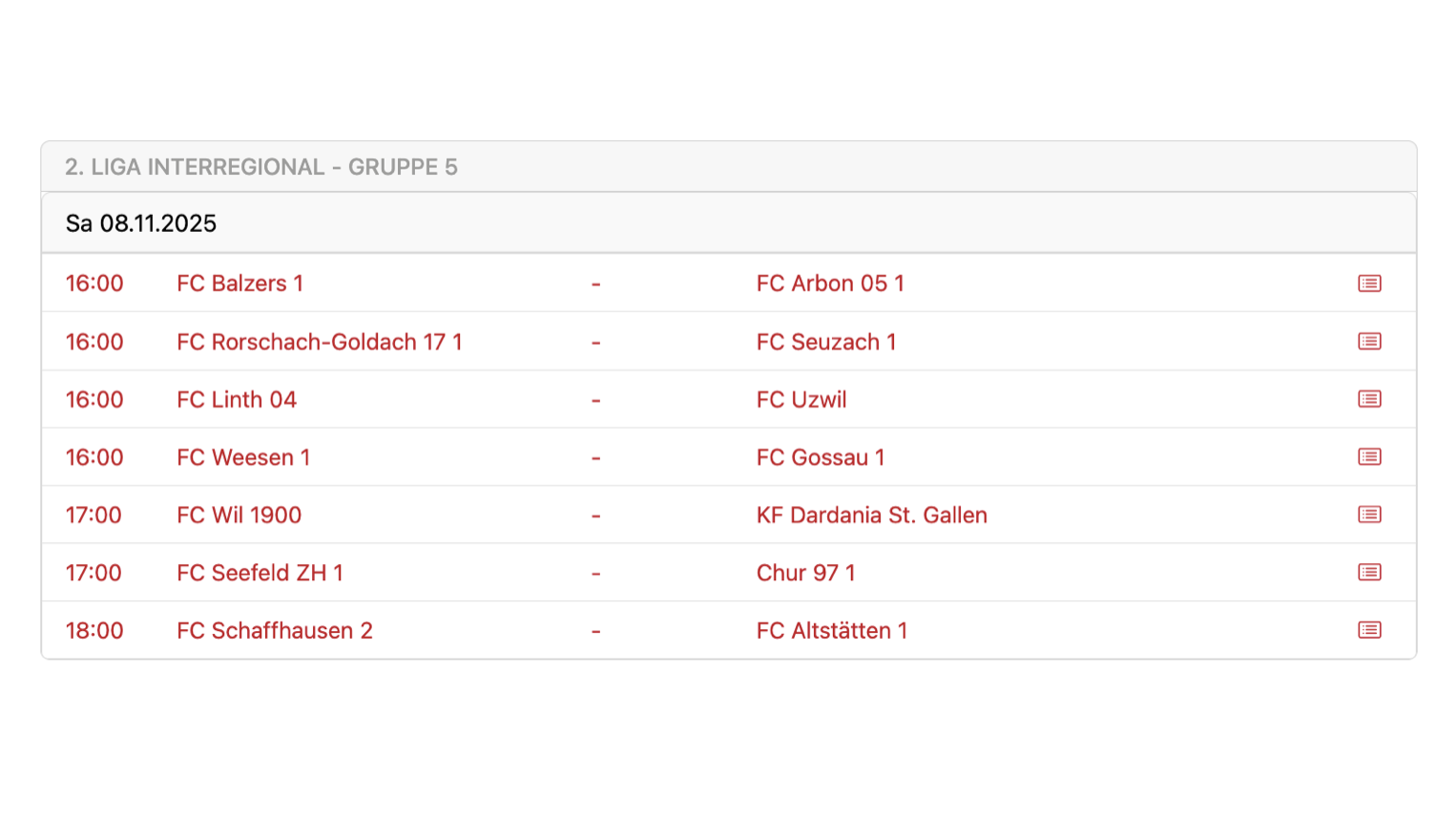Screen dimensions: 1456x821
Task: Click KF Dardania St. Gallen team link
Action: [871, 516]
